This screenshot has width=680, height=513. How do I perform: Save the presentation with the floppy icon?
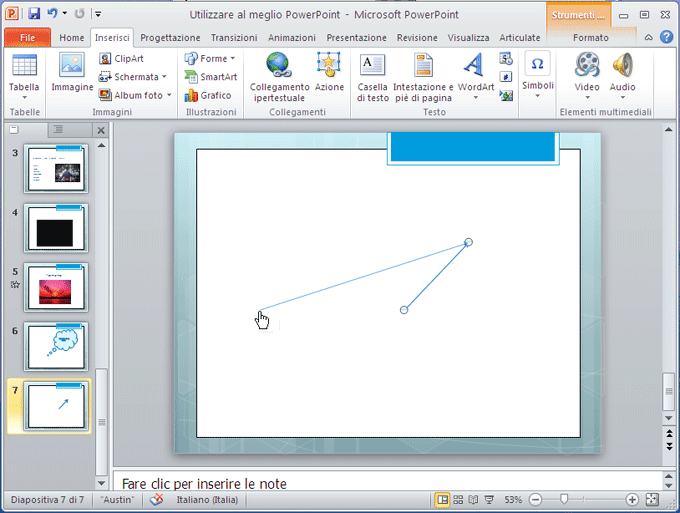pyautogui.click(x=34, y=14)
